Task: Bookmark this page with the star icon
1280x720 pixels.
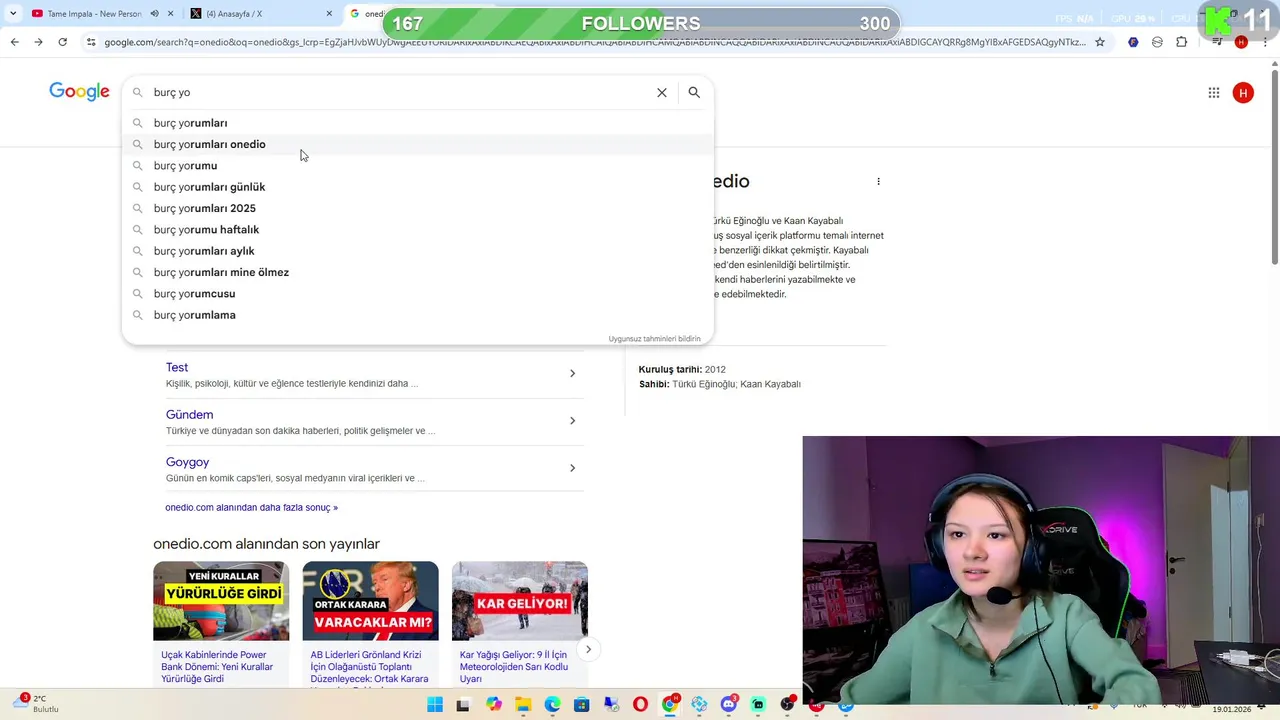Action: pos(1100,42)
